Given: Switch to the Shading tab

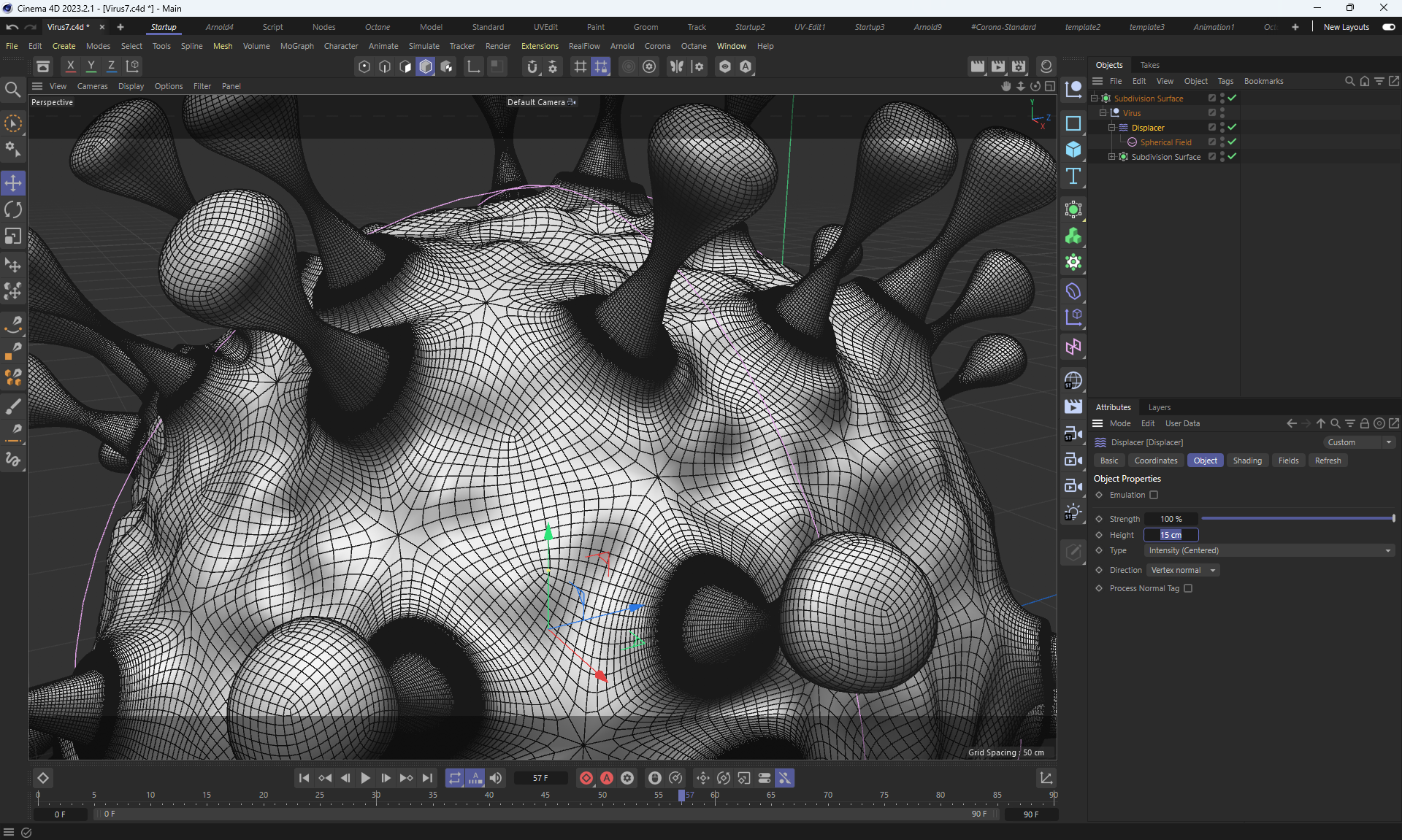Looking at the screenshot, I should tap(1246, 461).
